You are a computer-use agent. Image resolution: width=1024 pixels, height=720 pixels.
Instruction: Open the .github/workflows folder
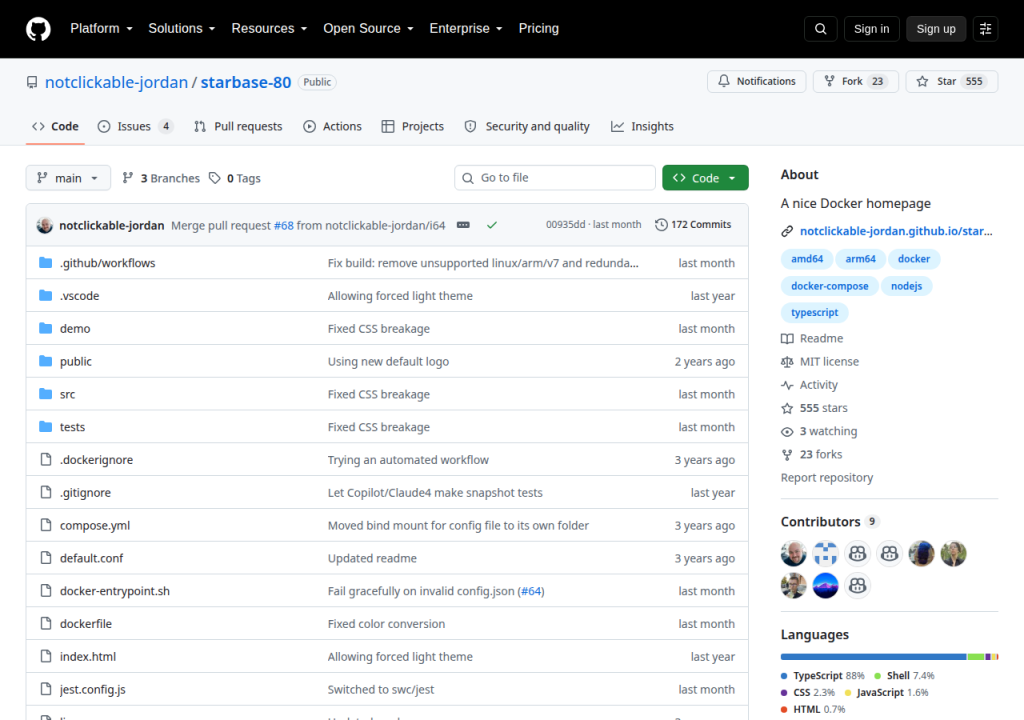(x=108, y=263)
